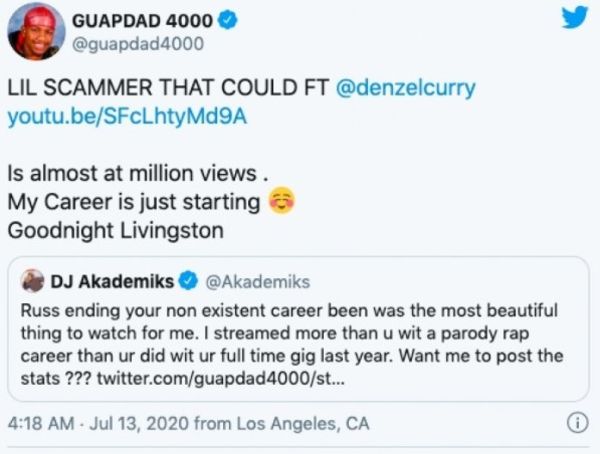
Task: Click DJ Akademiks' verified checkmark
Action: tap(188, 281)
